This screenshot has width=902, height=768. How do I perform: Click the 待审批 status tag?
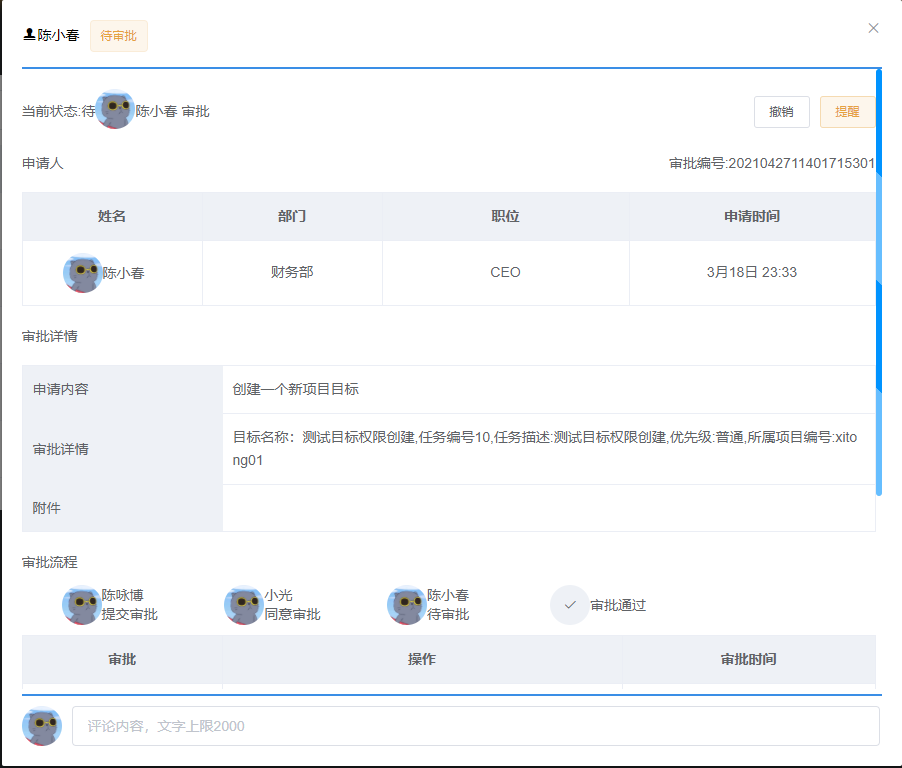119,36
